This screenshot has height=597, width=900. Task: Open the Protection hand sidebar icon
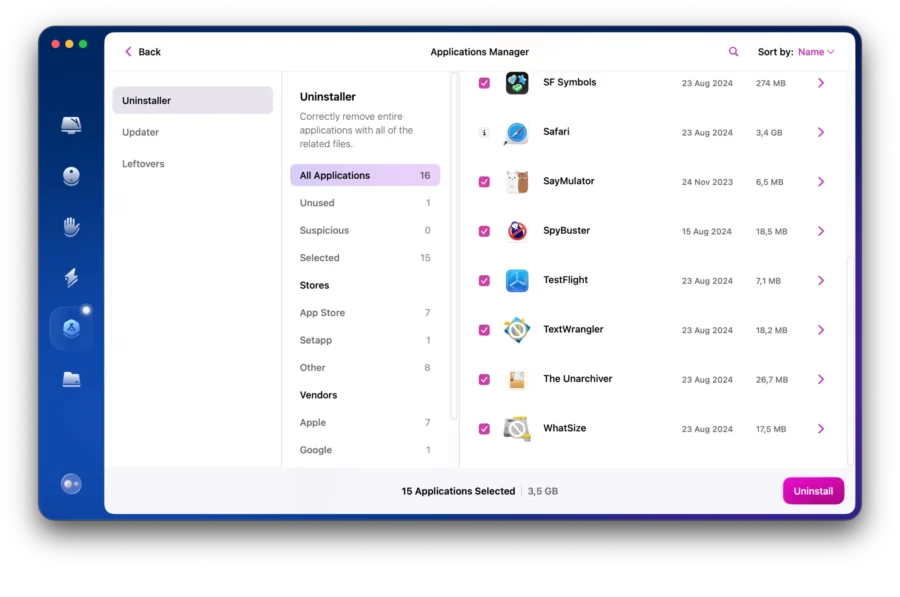pos(71,227)
